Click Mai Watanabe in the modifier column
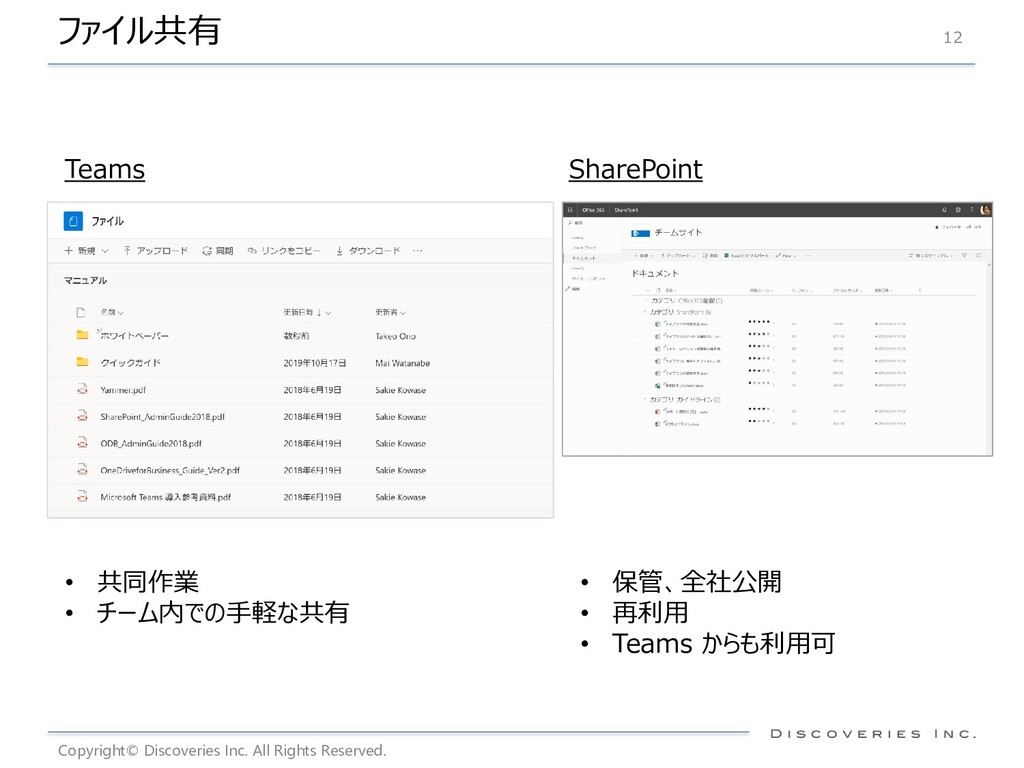 pos(402,363)
